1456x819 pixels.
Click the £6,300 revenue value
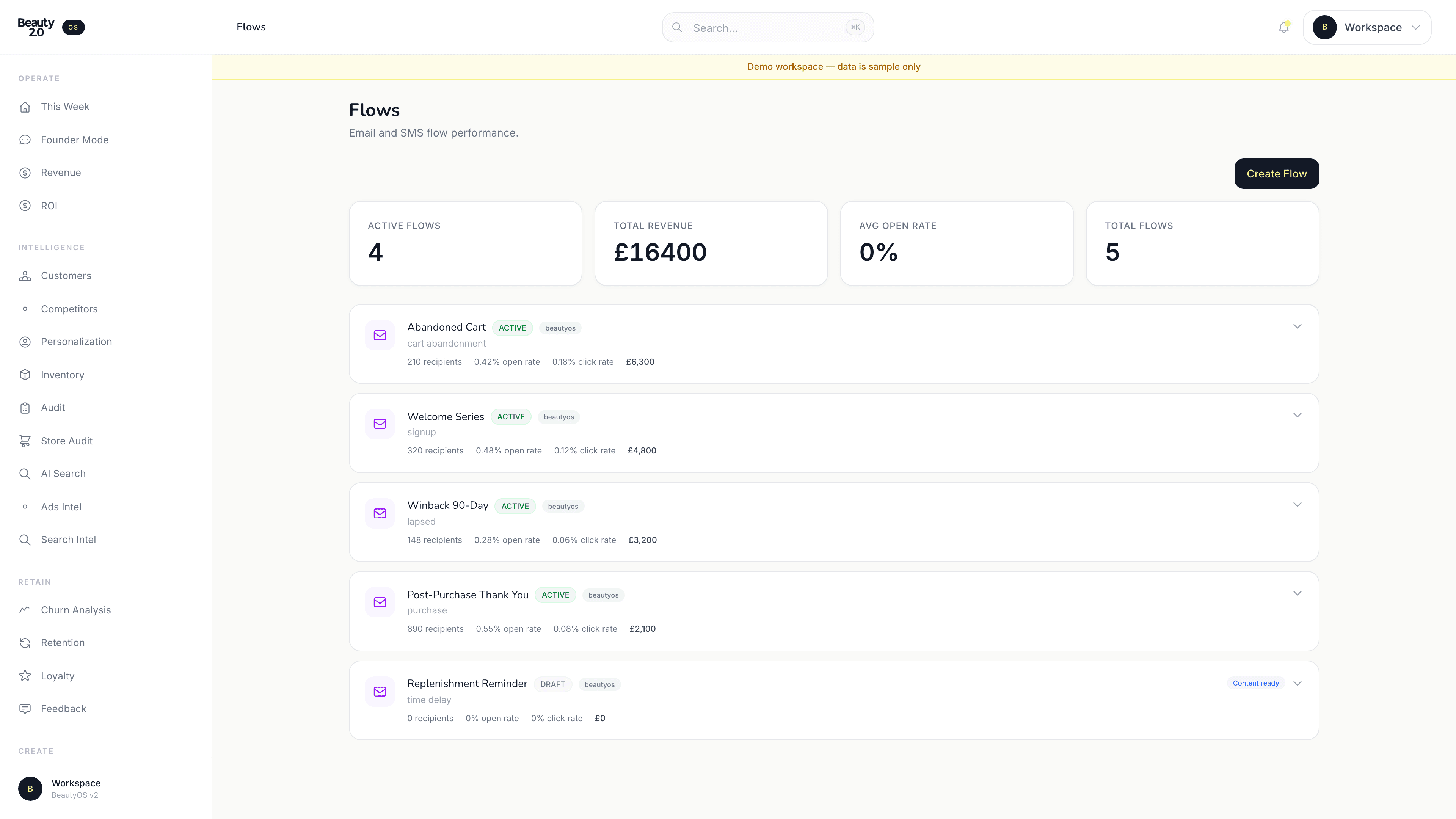pos(640,362)
